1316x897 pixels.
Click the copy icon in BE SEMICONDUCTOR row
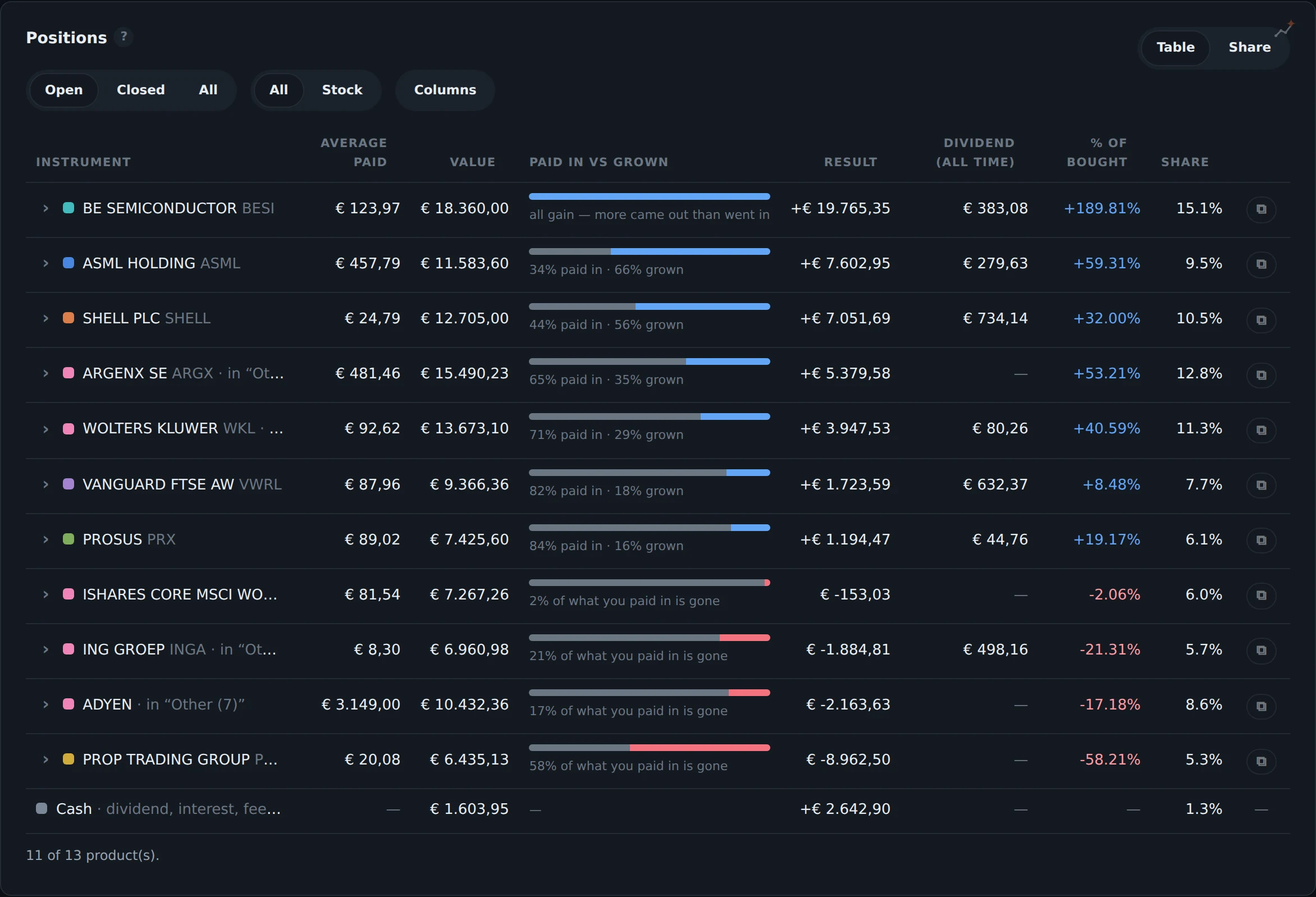(x=1261, y=209)
